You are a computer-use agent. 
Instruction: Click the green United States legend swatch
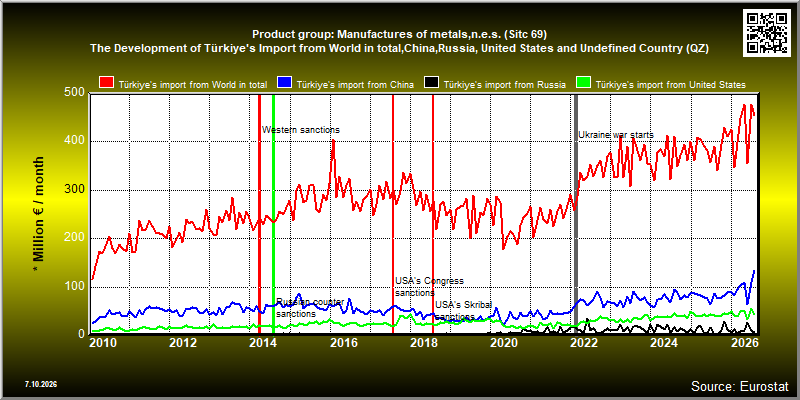point(584,84)
